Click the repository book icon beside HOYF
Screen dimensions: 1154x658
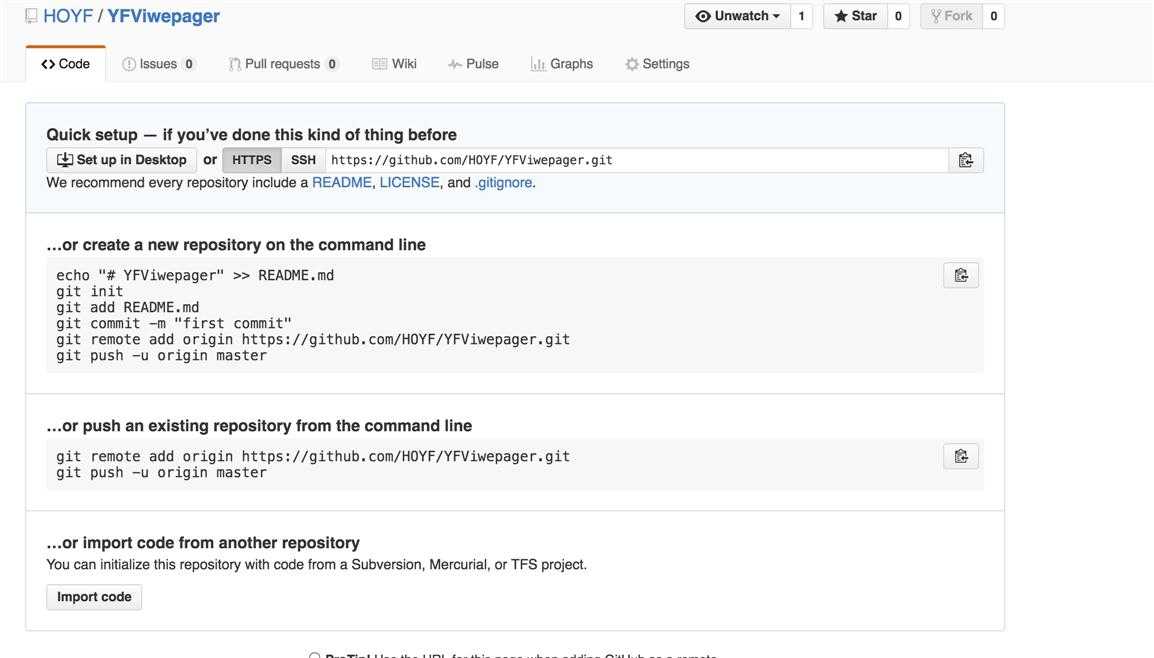point(31,16)
